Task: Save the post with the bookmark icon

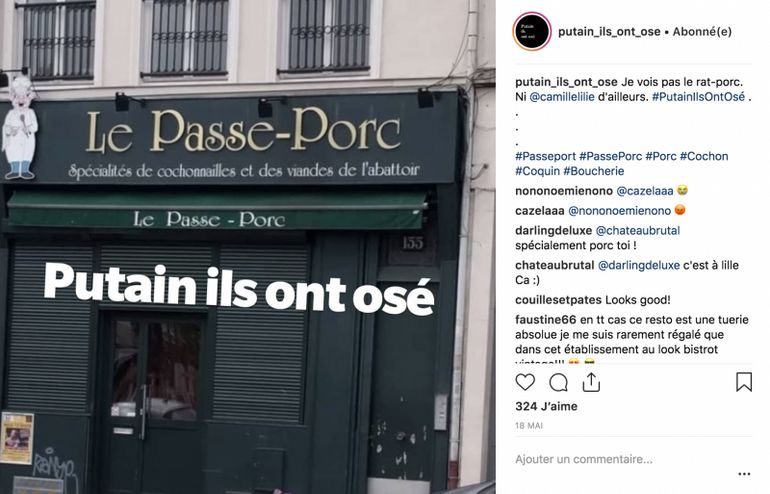Action: click(744, 382)
